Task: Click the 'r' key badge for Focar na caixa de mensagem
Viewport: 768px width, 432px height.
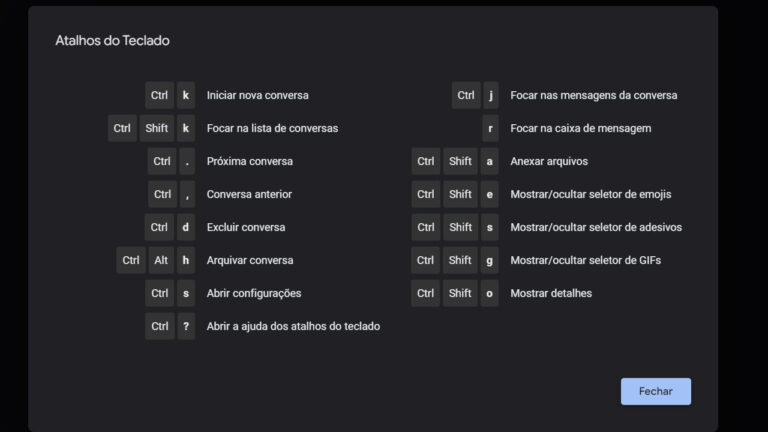Action: [x=490, y=128]
